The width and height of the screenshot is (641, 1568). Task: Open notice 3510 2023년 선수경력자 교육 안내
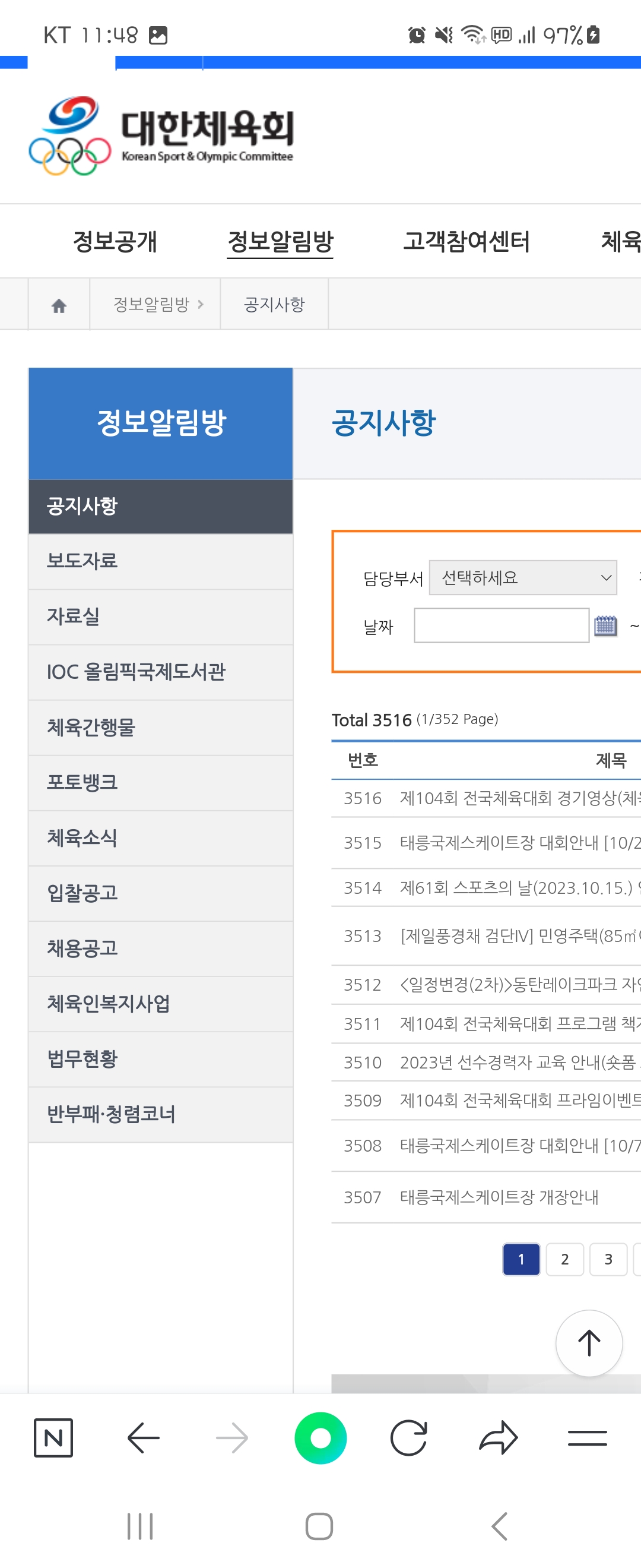point(520,1062)
